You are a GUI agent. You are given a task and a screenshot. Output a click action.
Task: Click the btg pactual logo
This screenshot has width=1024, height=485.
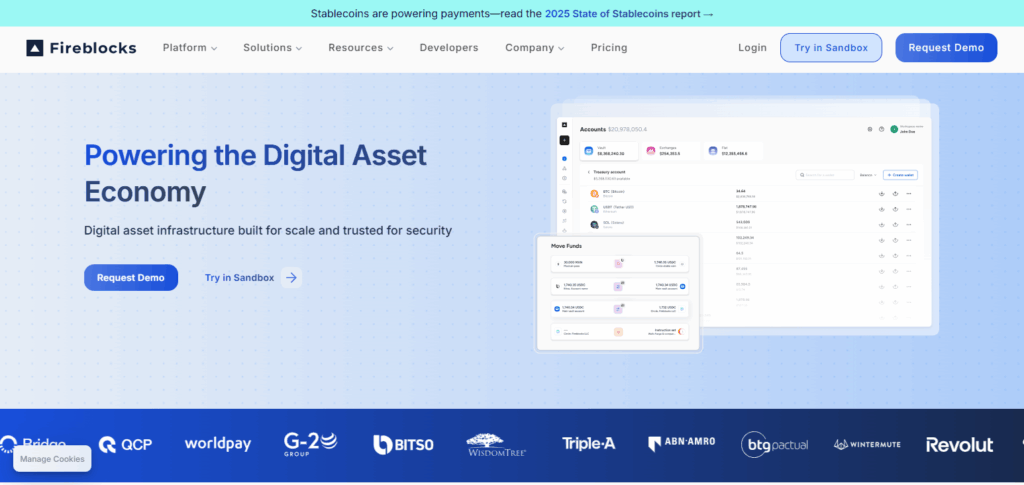point(775,445)
